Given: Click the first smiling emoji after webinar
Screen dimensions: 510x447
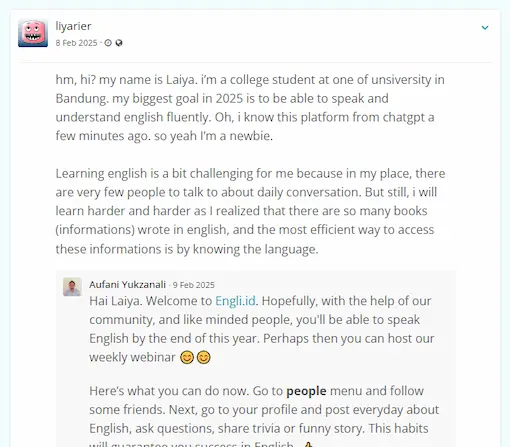Looking at the screenshot, I should coord(187,358).
